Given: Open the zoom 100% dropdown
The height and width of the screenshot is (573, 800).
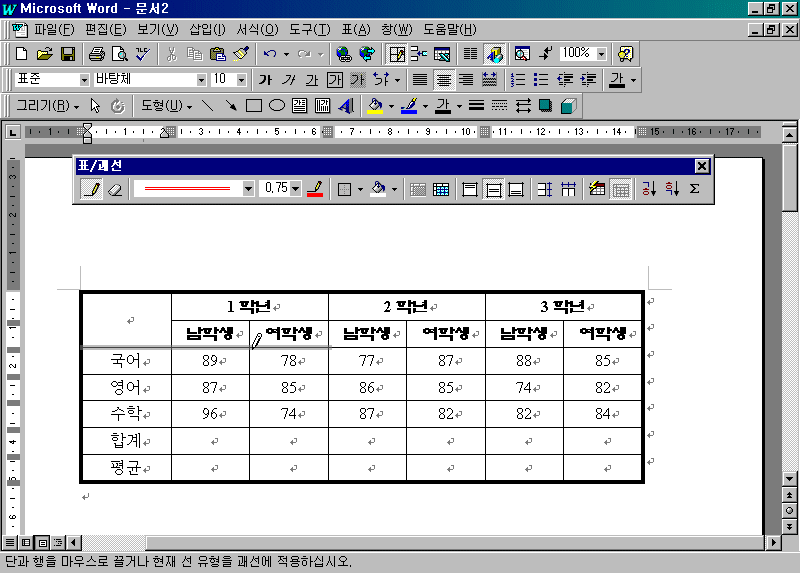Looking at the screenshot, I should coord(602,54).
